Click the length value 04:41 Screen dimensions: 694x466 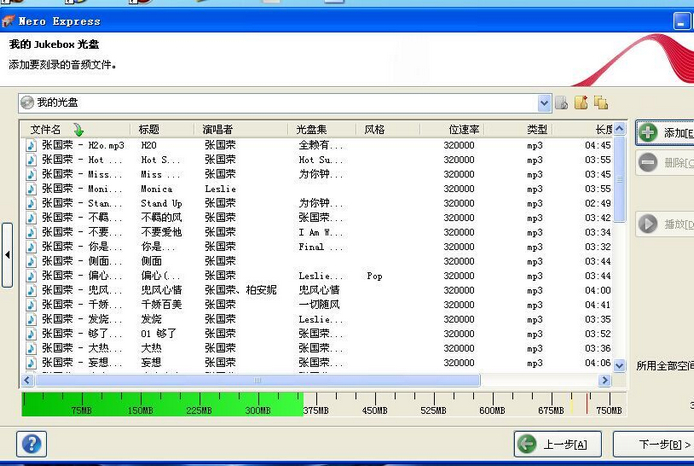click(x=598, y=305)
